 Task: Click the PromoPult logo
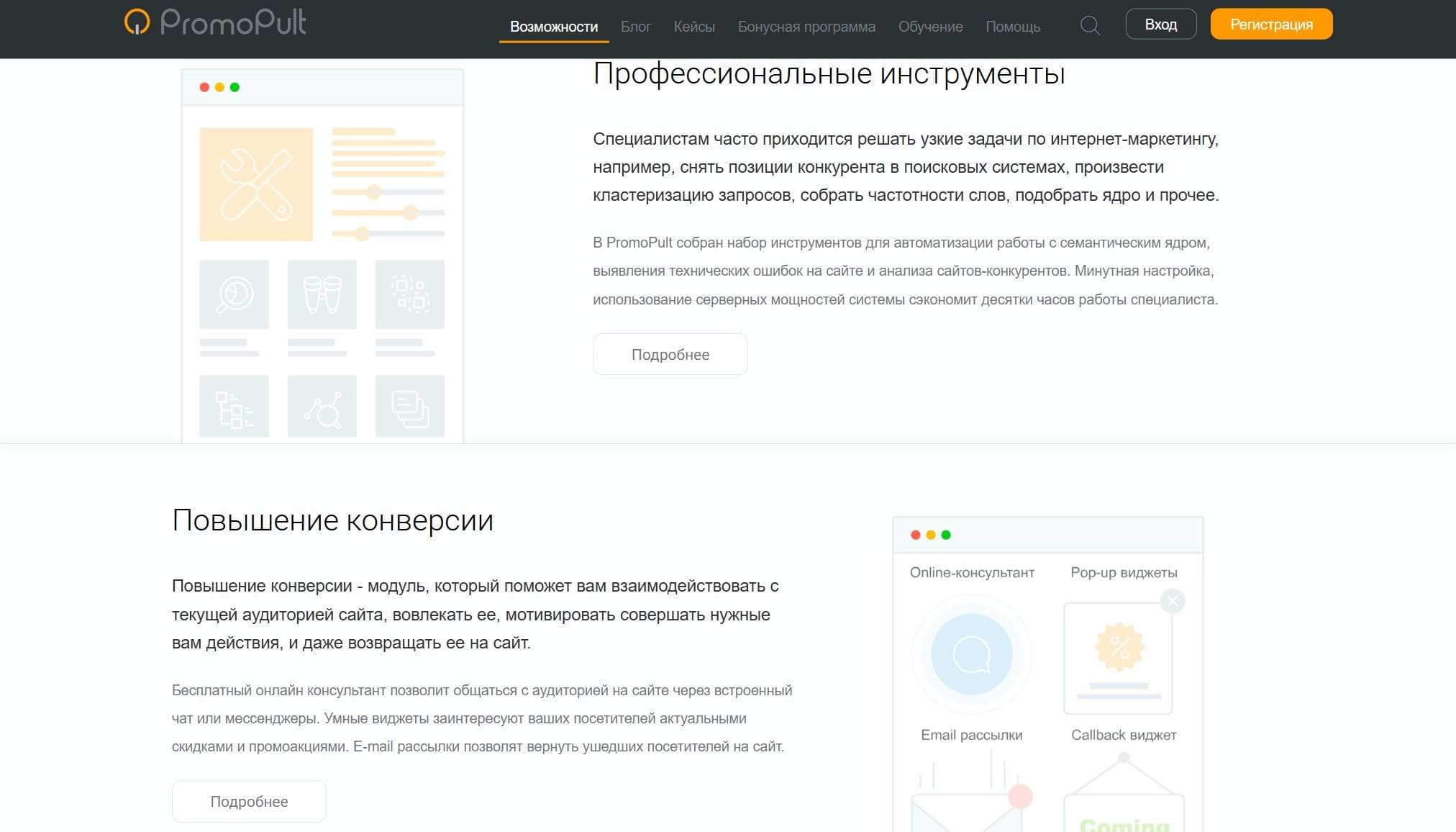click(x=215, y=22)
